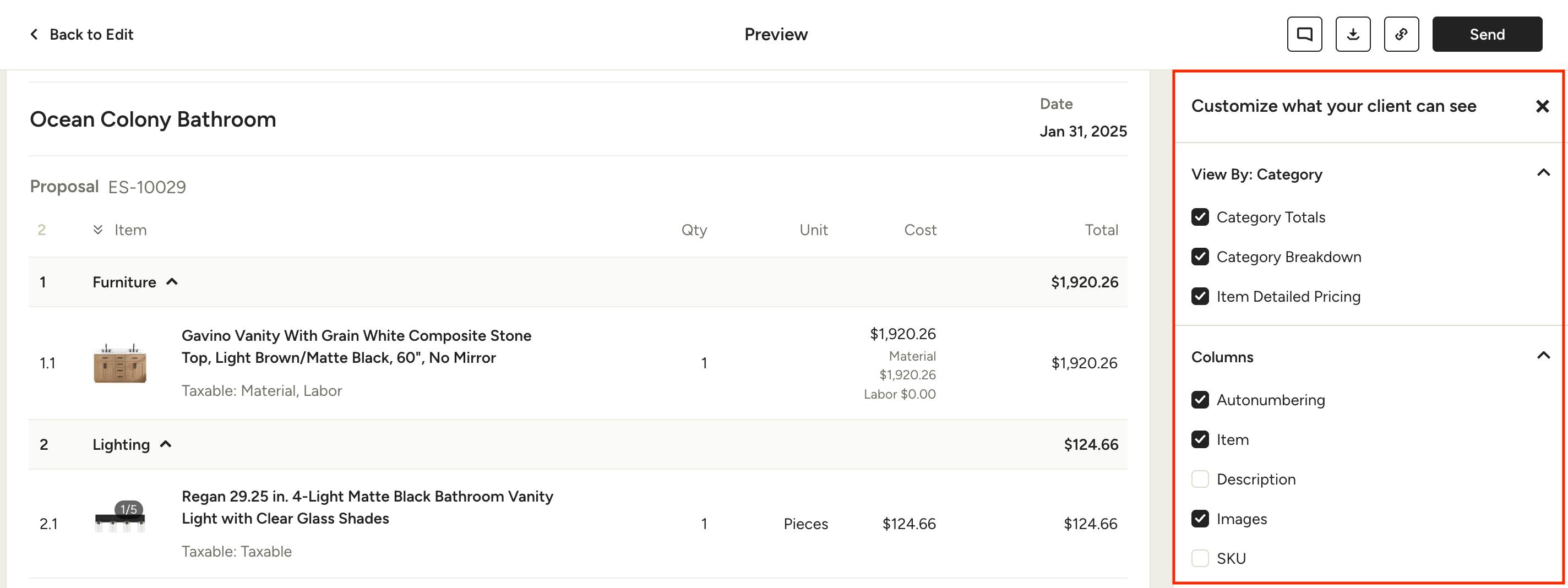
Task: Open the Gavino Vanity product thumbnail
Action: (x=120, y=363)
